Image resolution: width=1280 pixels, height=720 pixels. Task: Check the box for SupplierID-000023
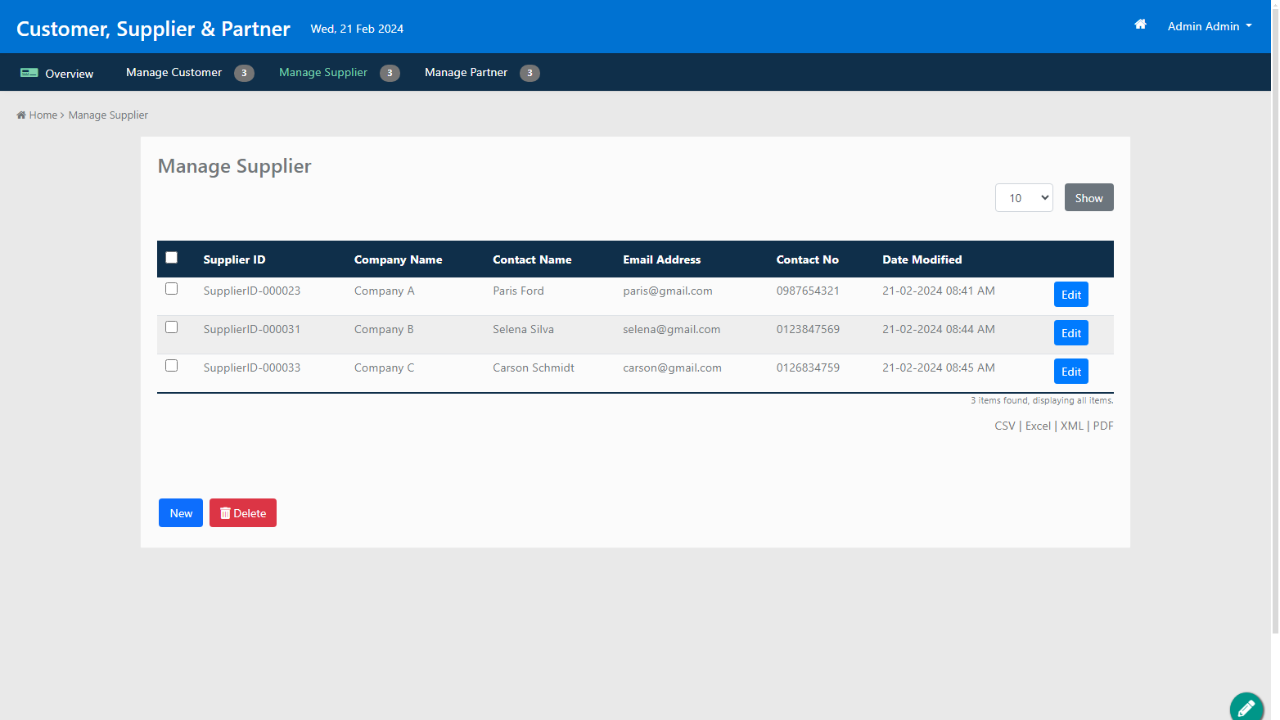pos(171,289)
